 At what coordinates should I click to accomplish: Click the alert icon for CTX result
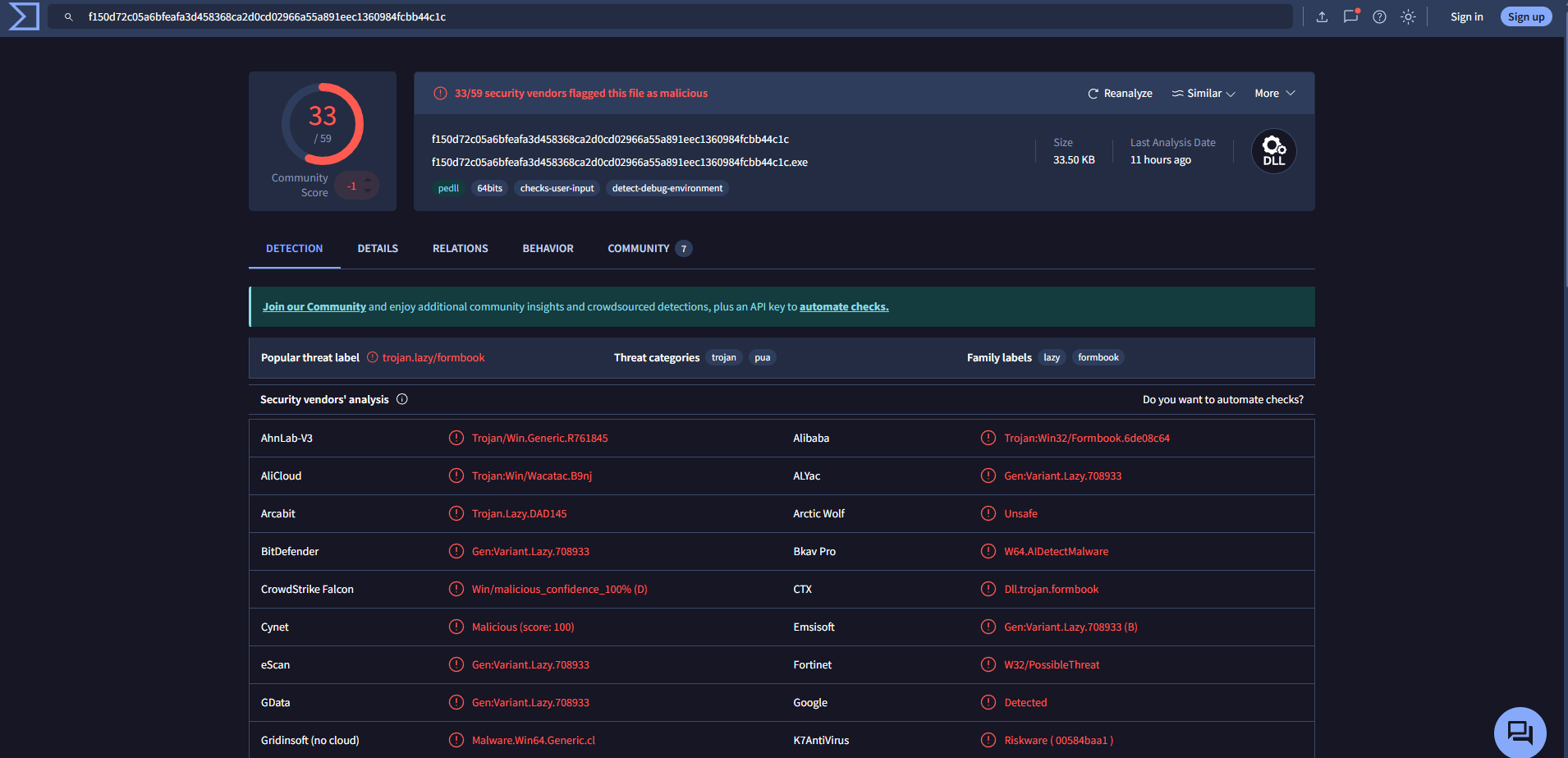pos(988,589)
